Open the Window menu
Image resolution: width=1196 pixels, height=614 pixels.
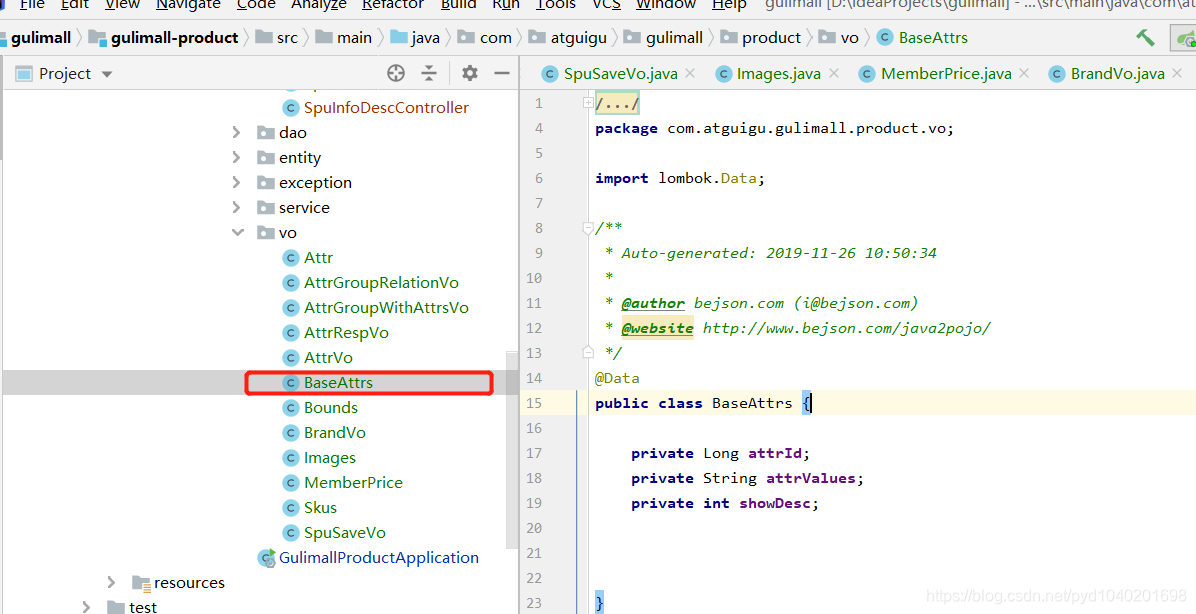point(666,5)
